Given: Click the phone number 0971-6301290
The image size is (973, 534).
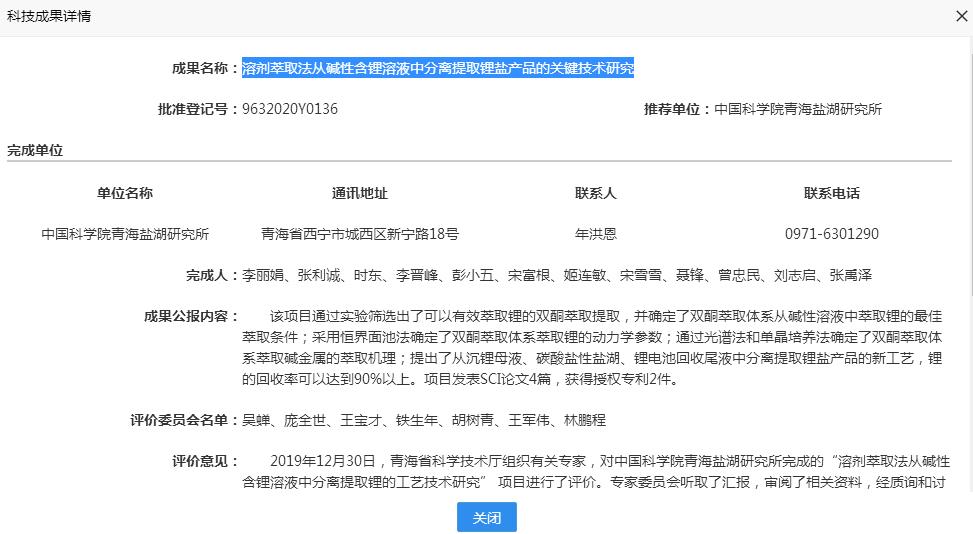Looking at the screenshot, I should [x=832, y=234].
